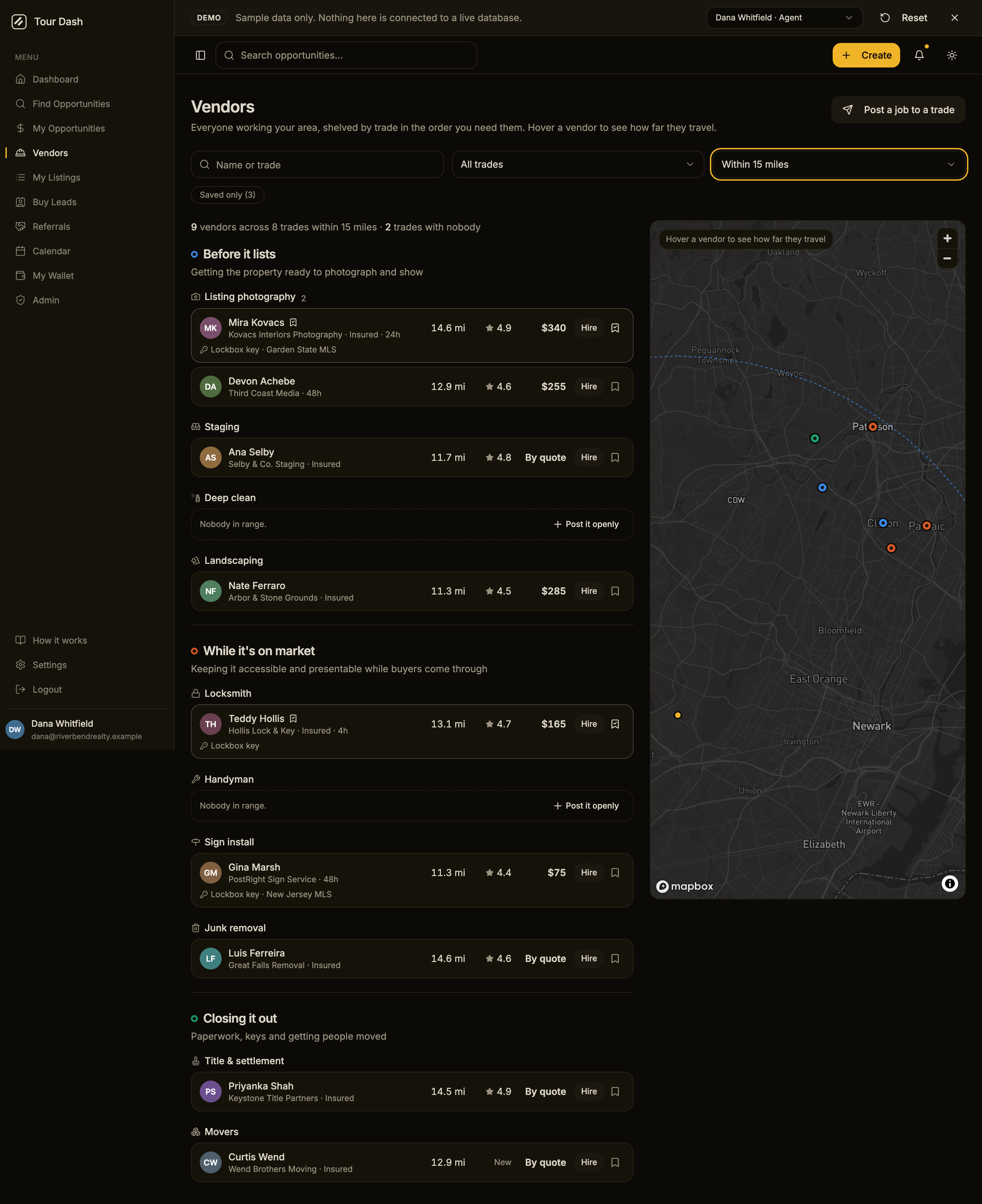The width and height of the screenshot is (982, 1204).
Task: Click the yellow vendor marker near Irvington
Action: pos(678,715)
